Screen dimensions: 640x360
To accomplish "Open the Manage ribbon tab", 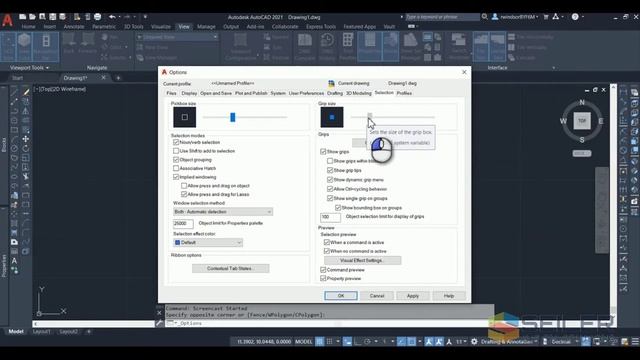I will 206,27.
